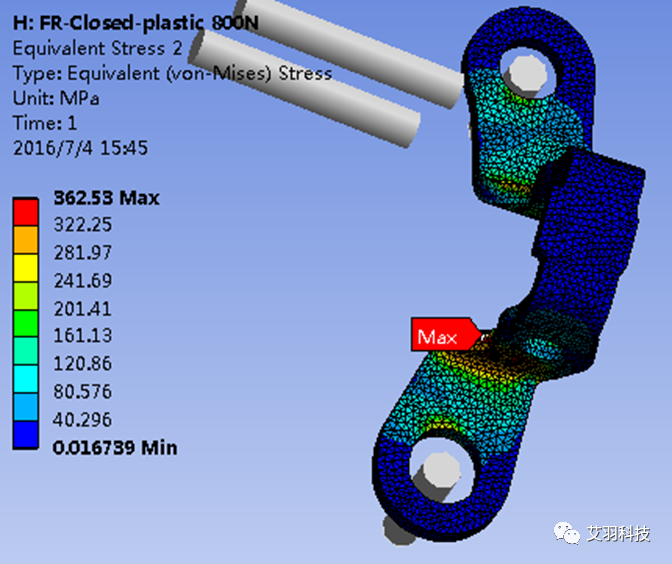The image size is (672, 564).
Task: Click the legend value 161.13
Action: pyautogui.click(x=83, y=336)
